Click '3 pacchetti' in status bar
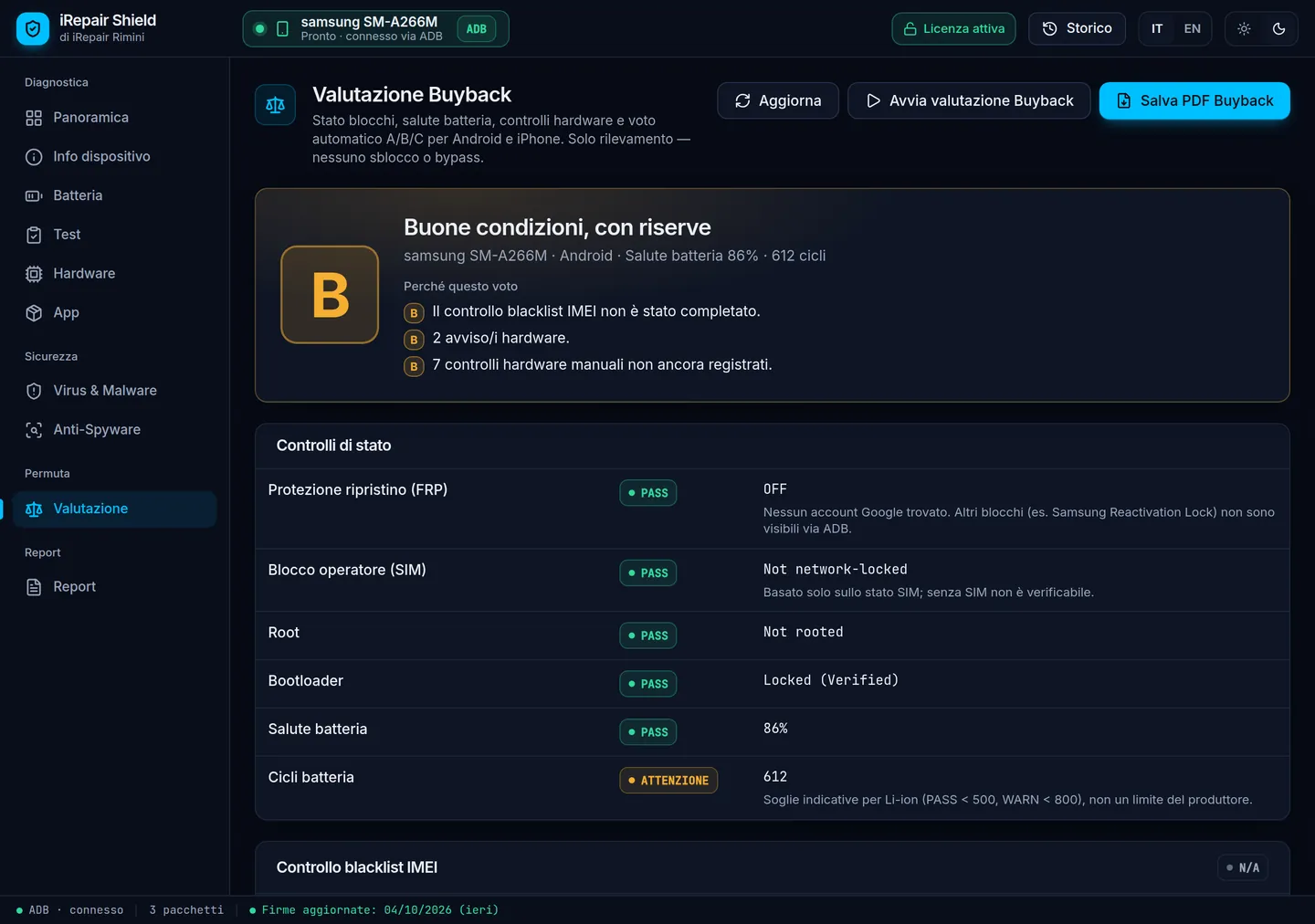This screenshot has height=924, width=1315. click(x=186, y=910)
